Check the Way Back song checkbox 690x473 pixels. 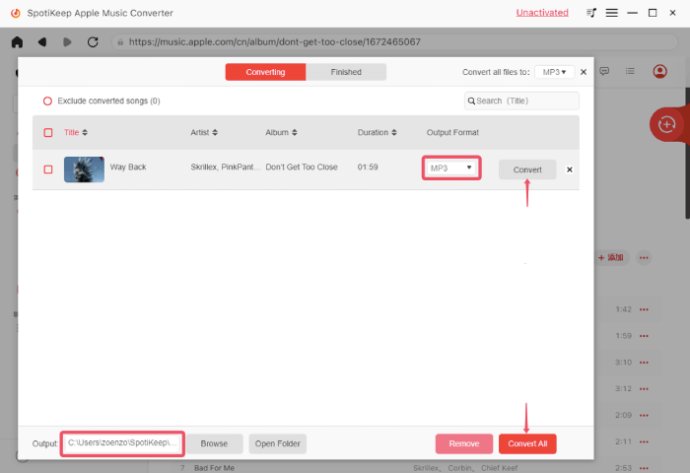tap(48, 169)
